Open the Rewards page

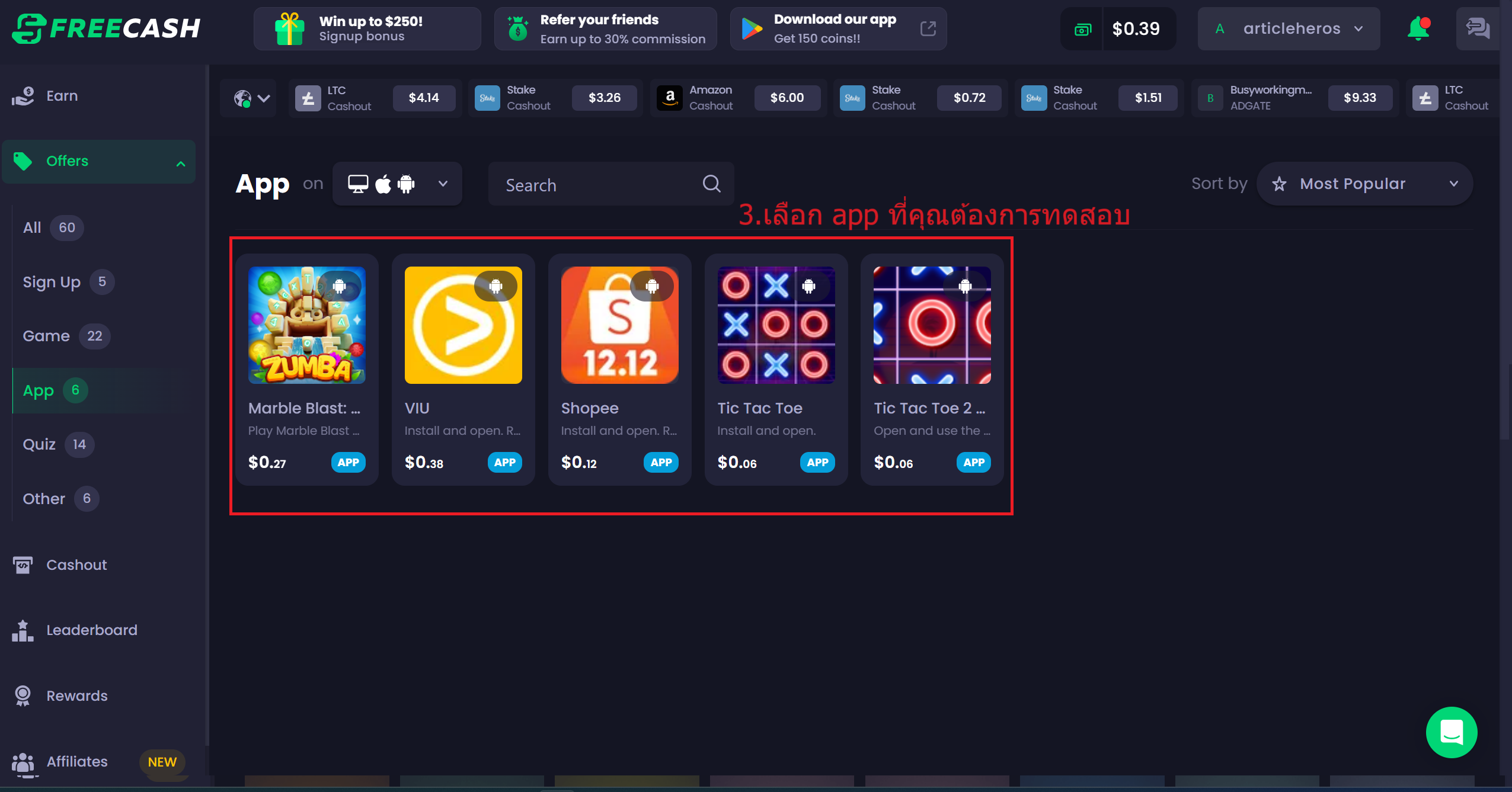77,696
